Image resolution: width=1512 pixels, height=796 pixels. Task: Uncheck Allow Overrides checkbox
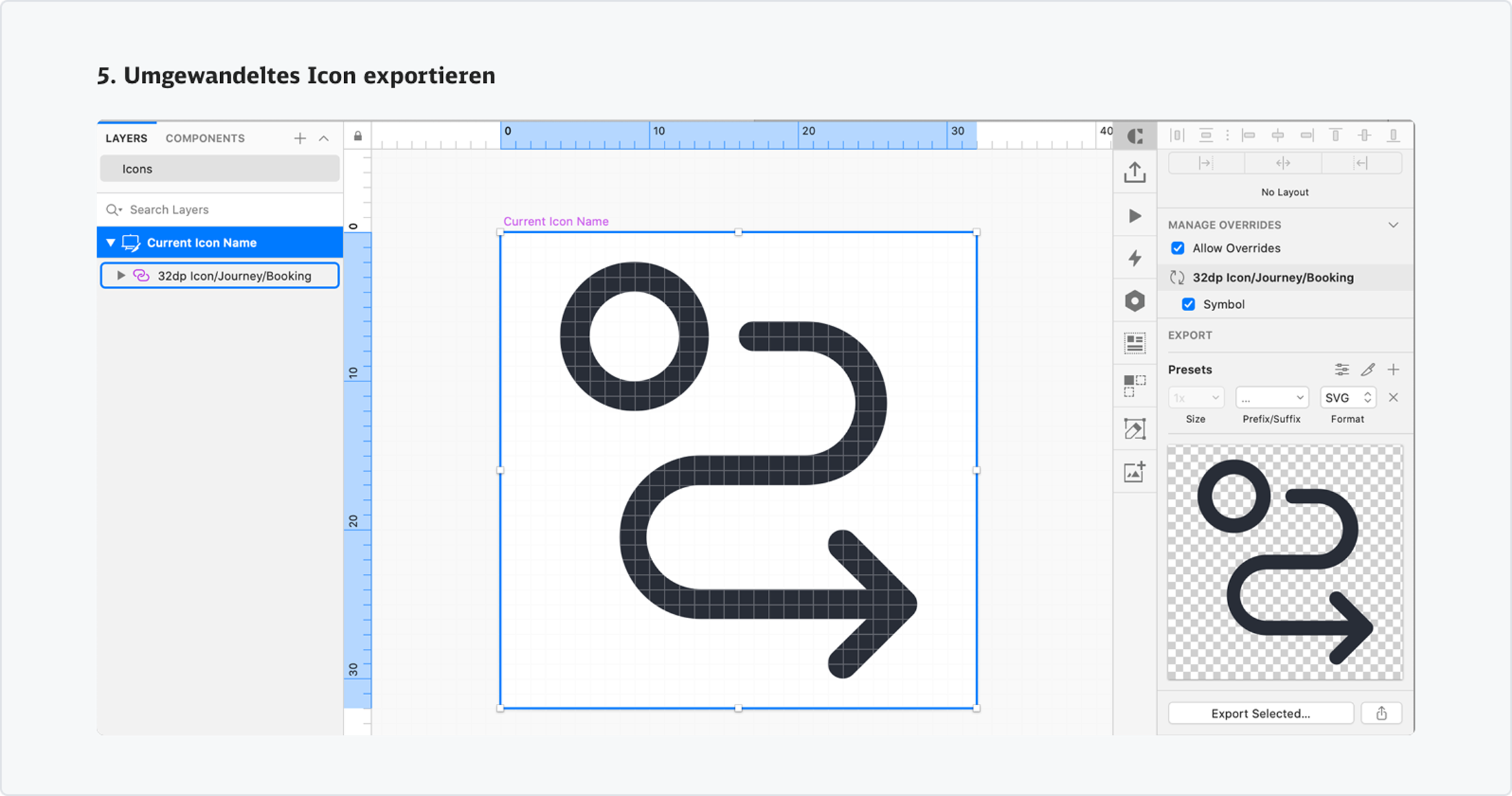point(1178,248)
